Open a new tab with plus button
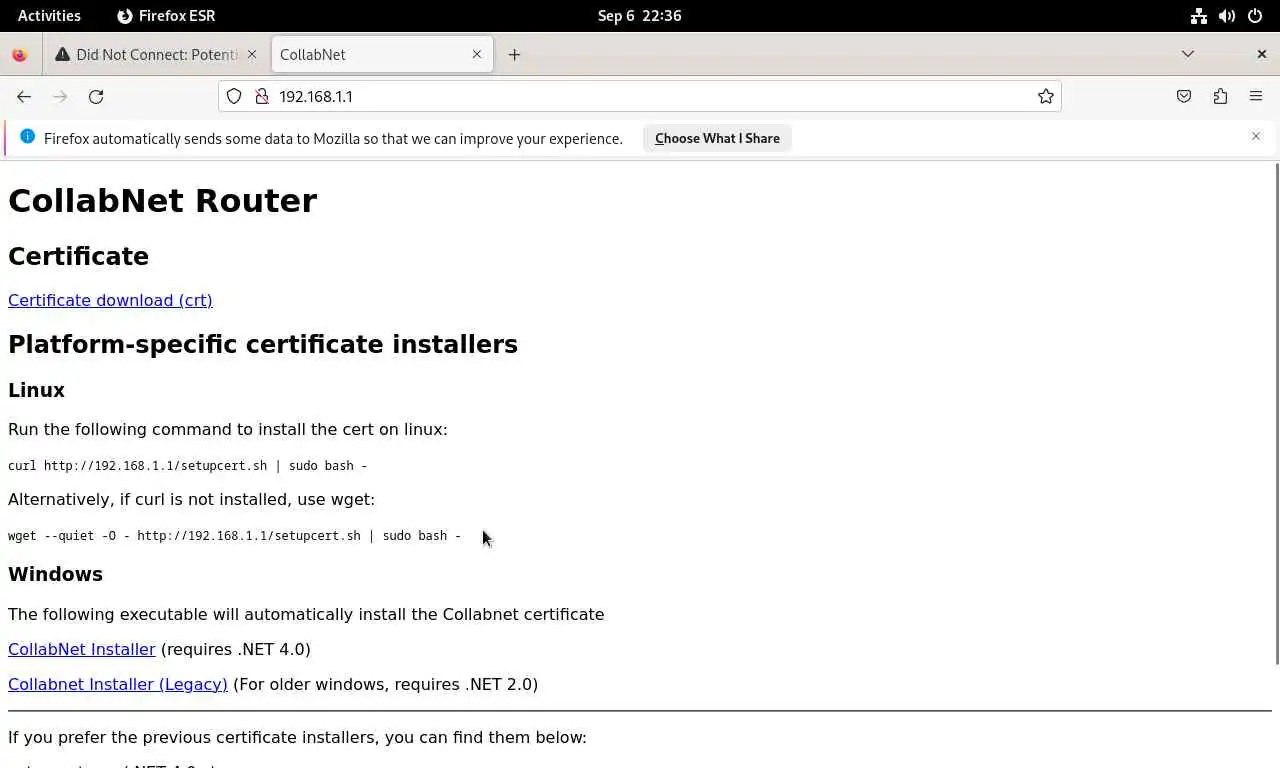The height and width of the screenshot is (768, 1280). 514,54
